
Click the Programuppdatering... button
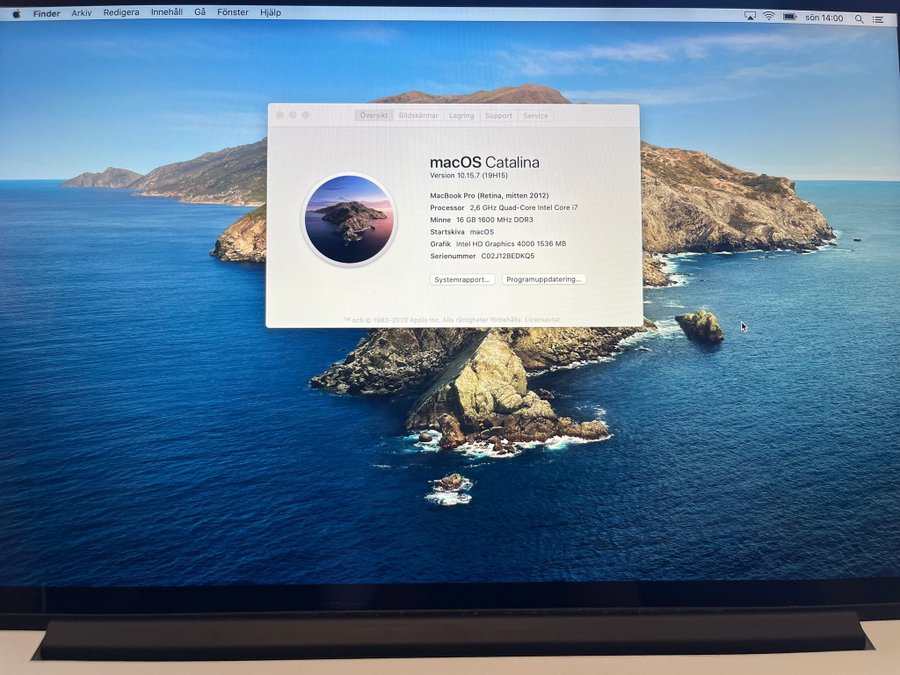click(544, 279)
